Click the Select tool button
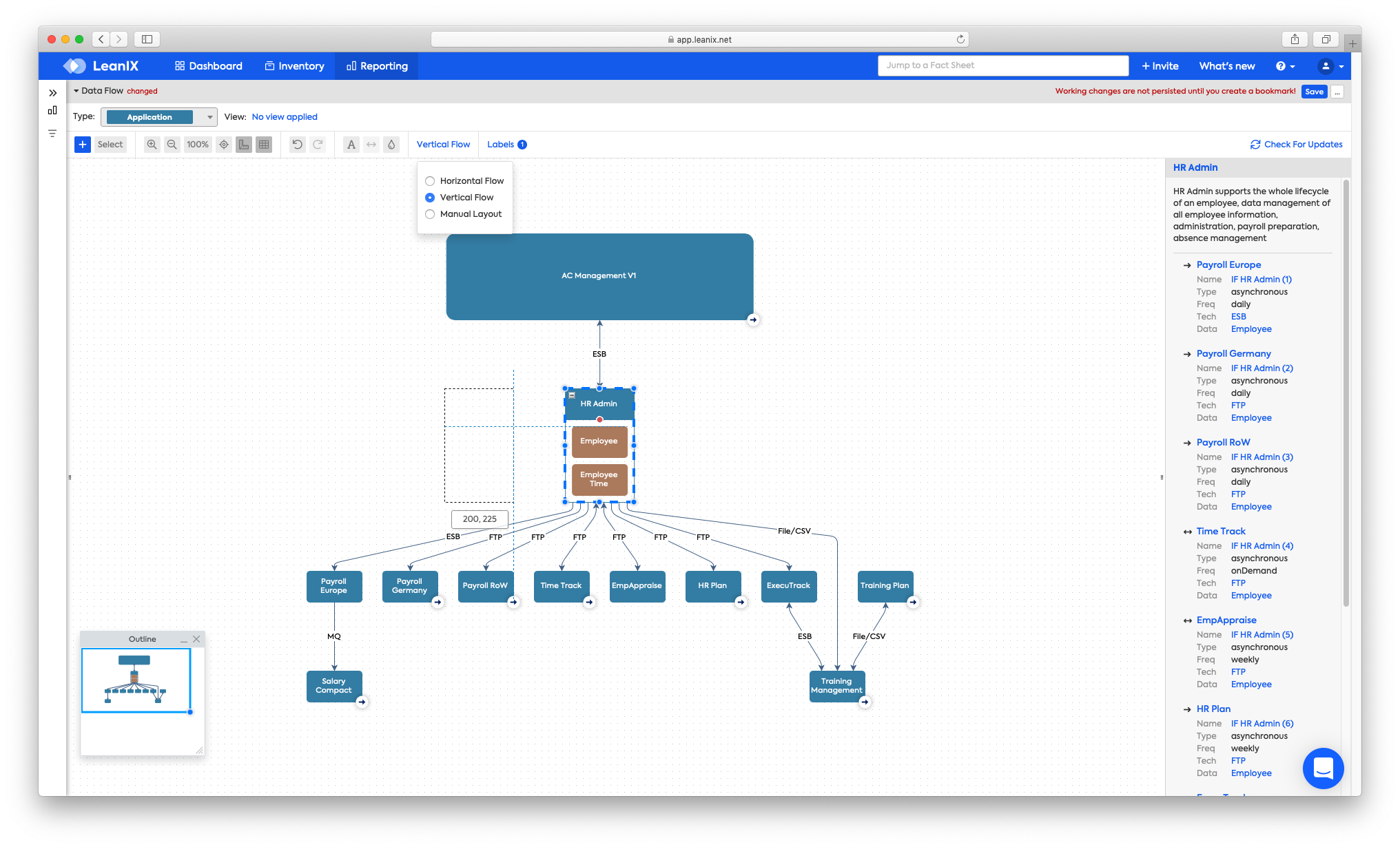1400x847 pixels. (110, 145)
